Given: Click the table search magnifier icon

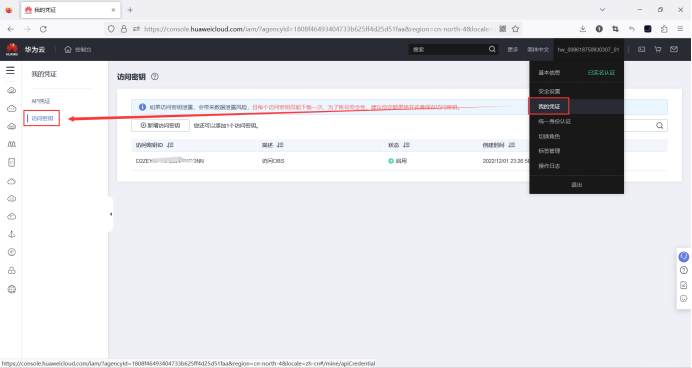Looking at the screenshot, I should [659, 125].
